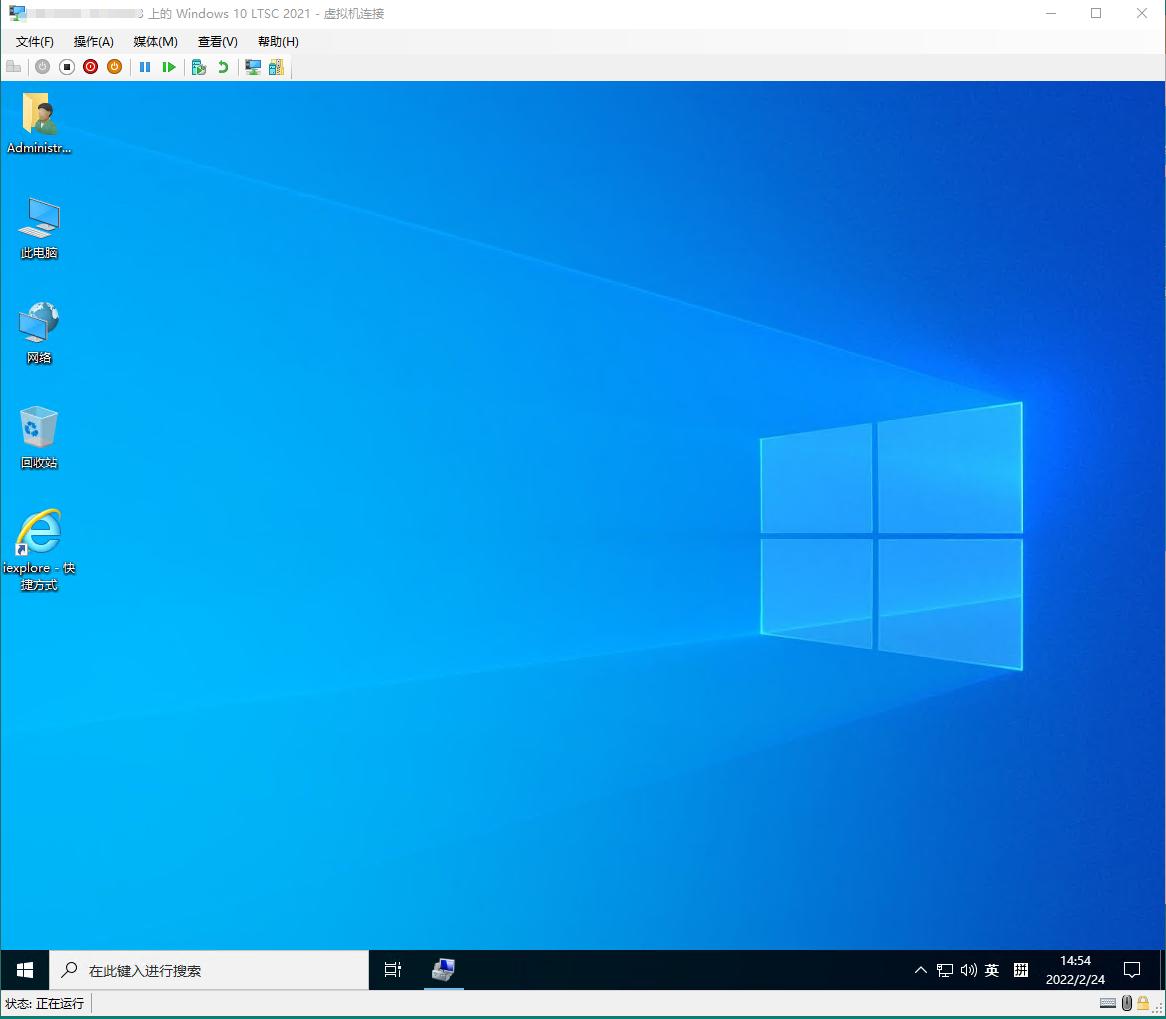The image size is (1166, 1019).
Task: Open the 帮助(H) menu
Action: (x=278, y=42)
